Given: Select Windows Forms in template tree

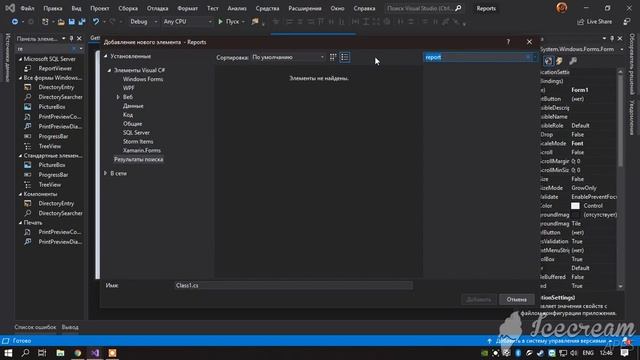Looking at the screenshot, I should [x=143, y=79].
